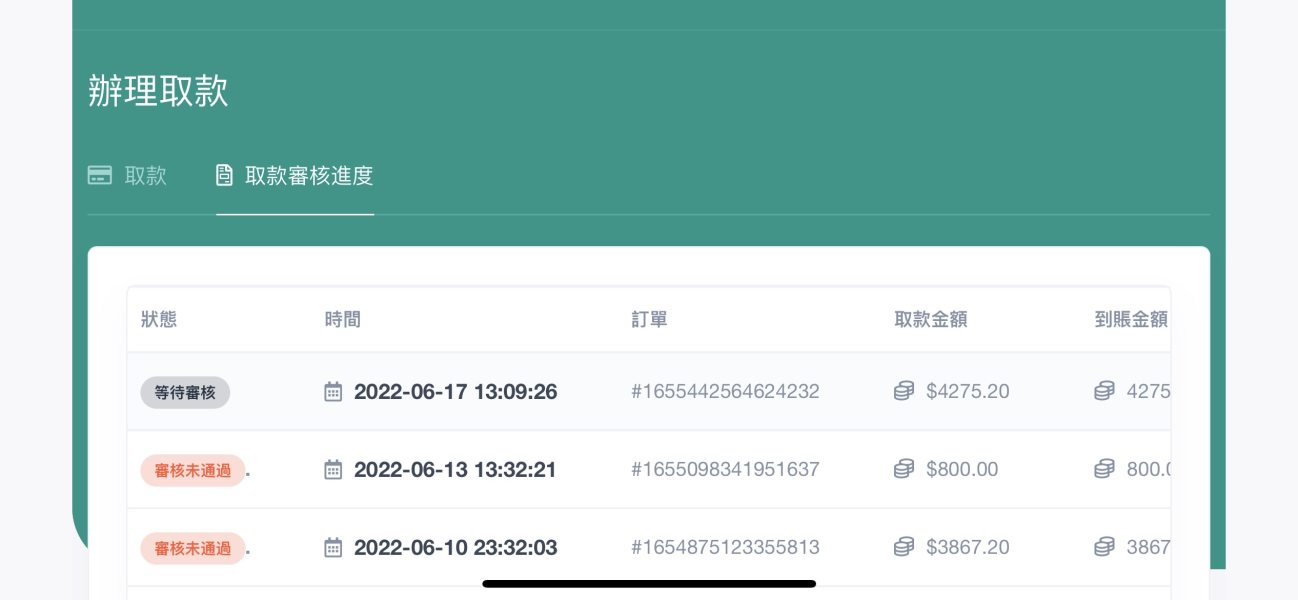The height and width of the screenshot is (600, 1298).
Task: Click calendar icon for 2022-06-13 entry
Action: coord(333,470)
